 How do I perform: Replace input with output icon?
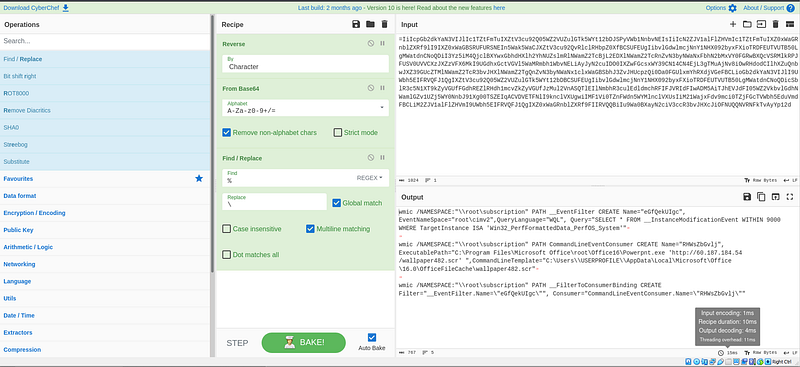pyautogui.click(x=776, y=197)
